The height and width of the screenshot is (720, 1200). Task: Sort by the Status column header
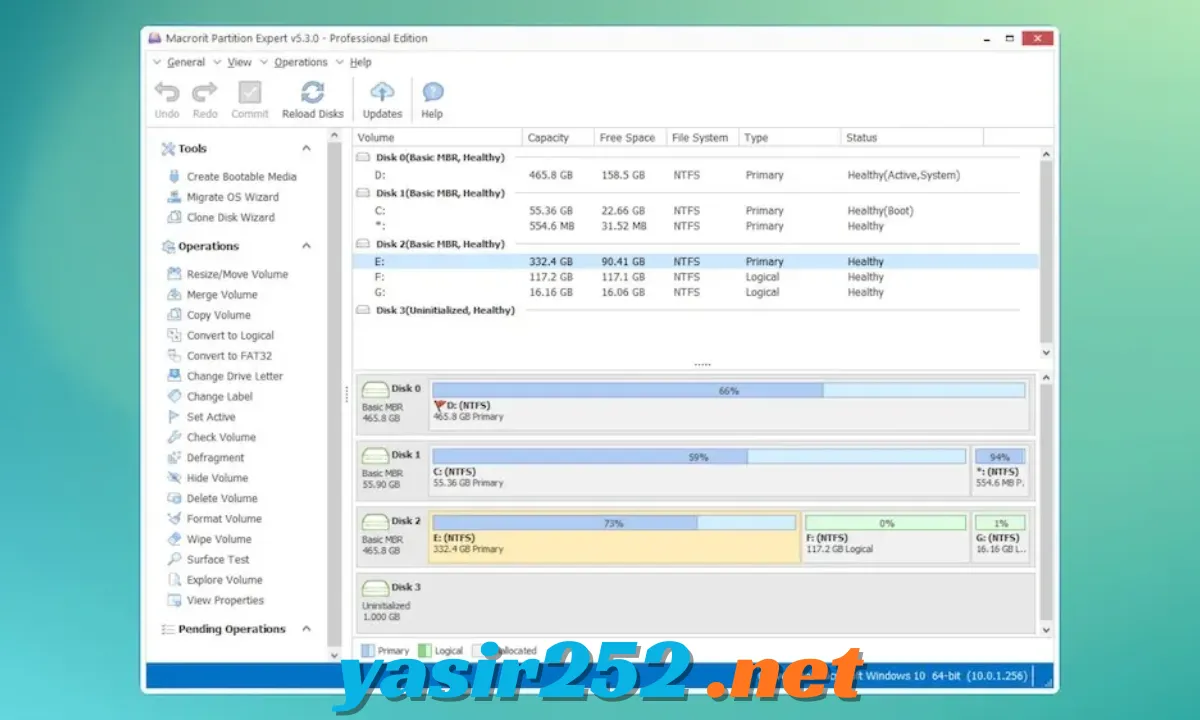(x=911, y=137)
